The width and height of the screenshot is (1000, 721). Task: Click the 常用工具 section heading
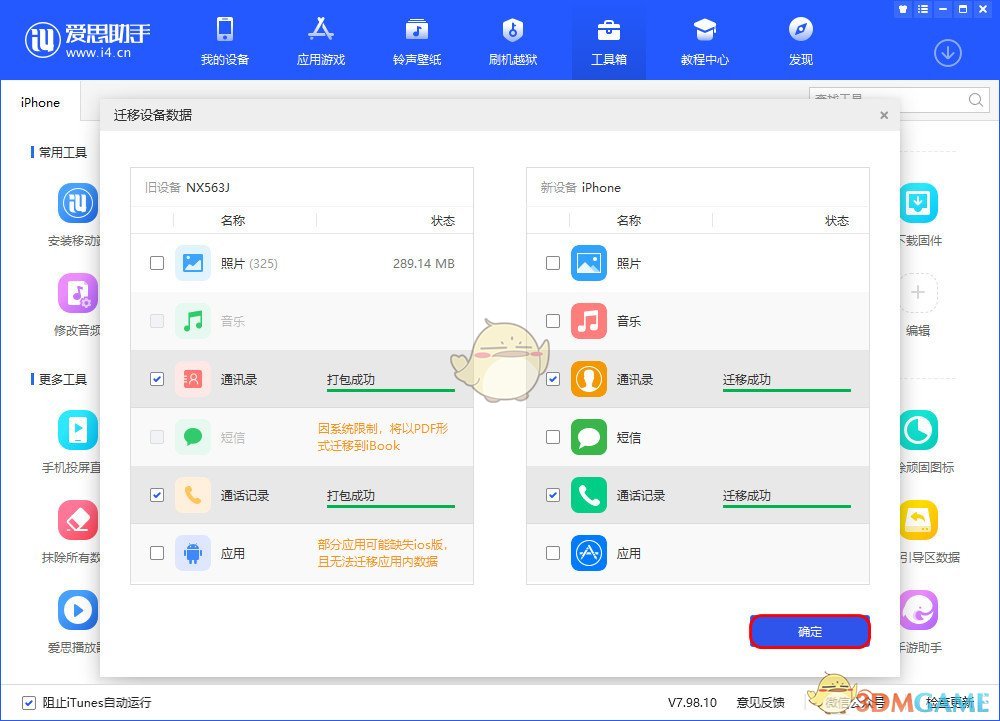[62, 152]
